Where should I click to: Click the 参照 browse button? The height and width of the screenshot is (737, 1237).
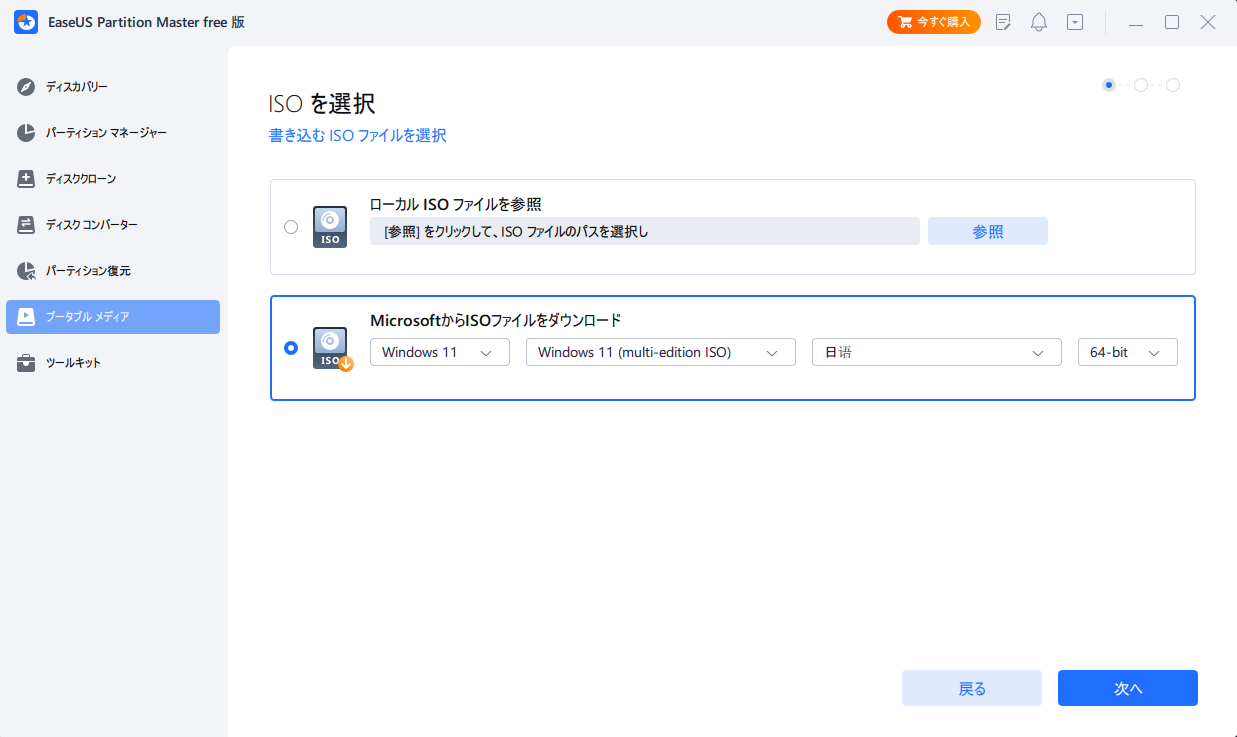click(x=987, y=231)
